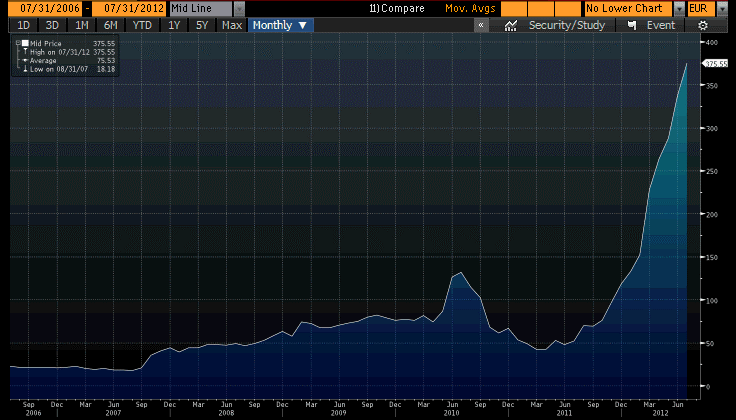Select the YTD range tab

point(142,25)
